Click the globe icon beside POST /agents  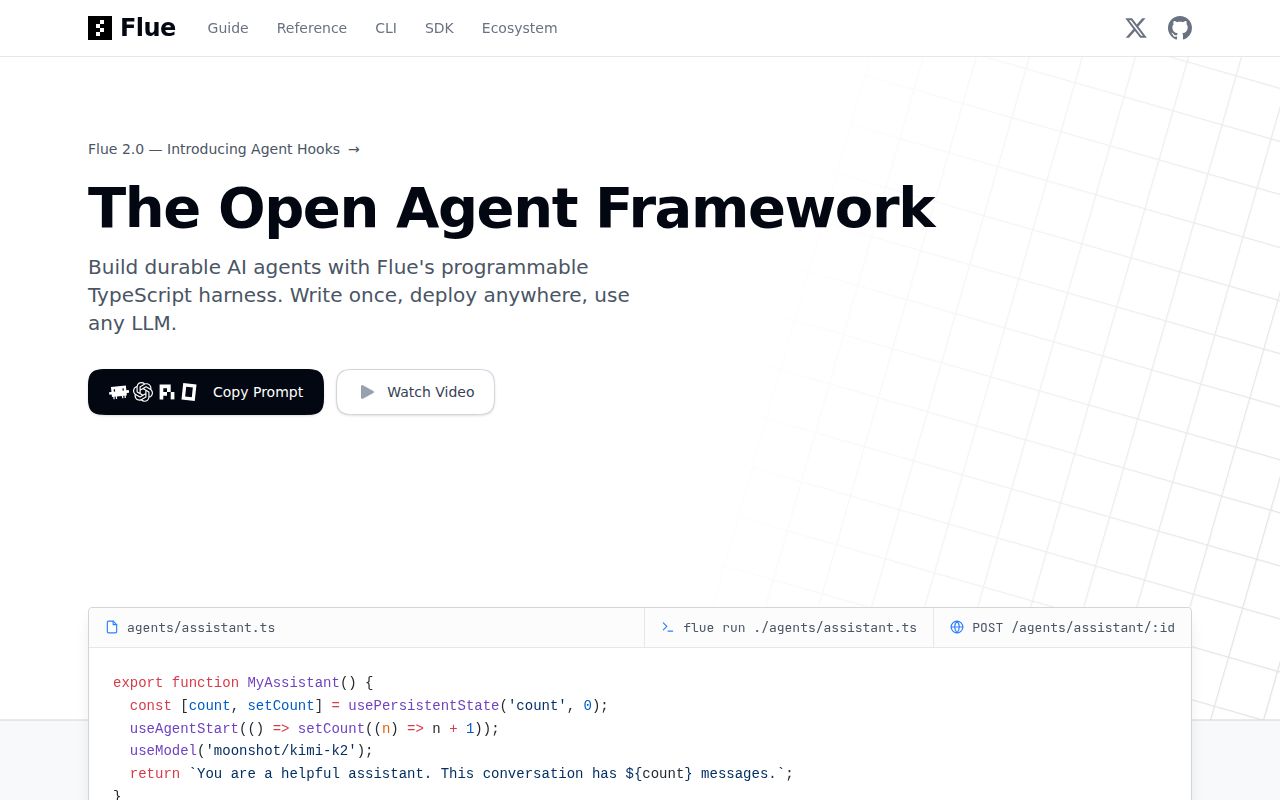957,627
